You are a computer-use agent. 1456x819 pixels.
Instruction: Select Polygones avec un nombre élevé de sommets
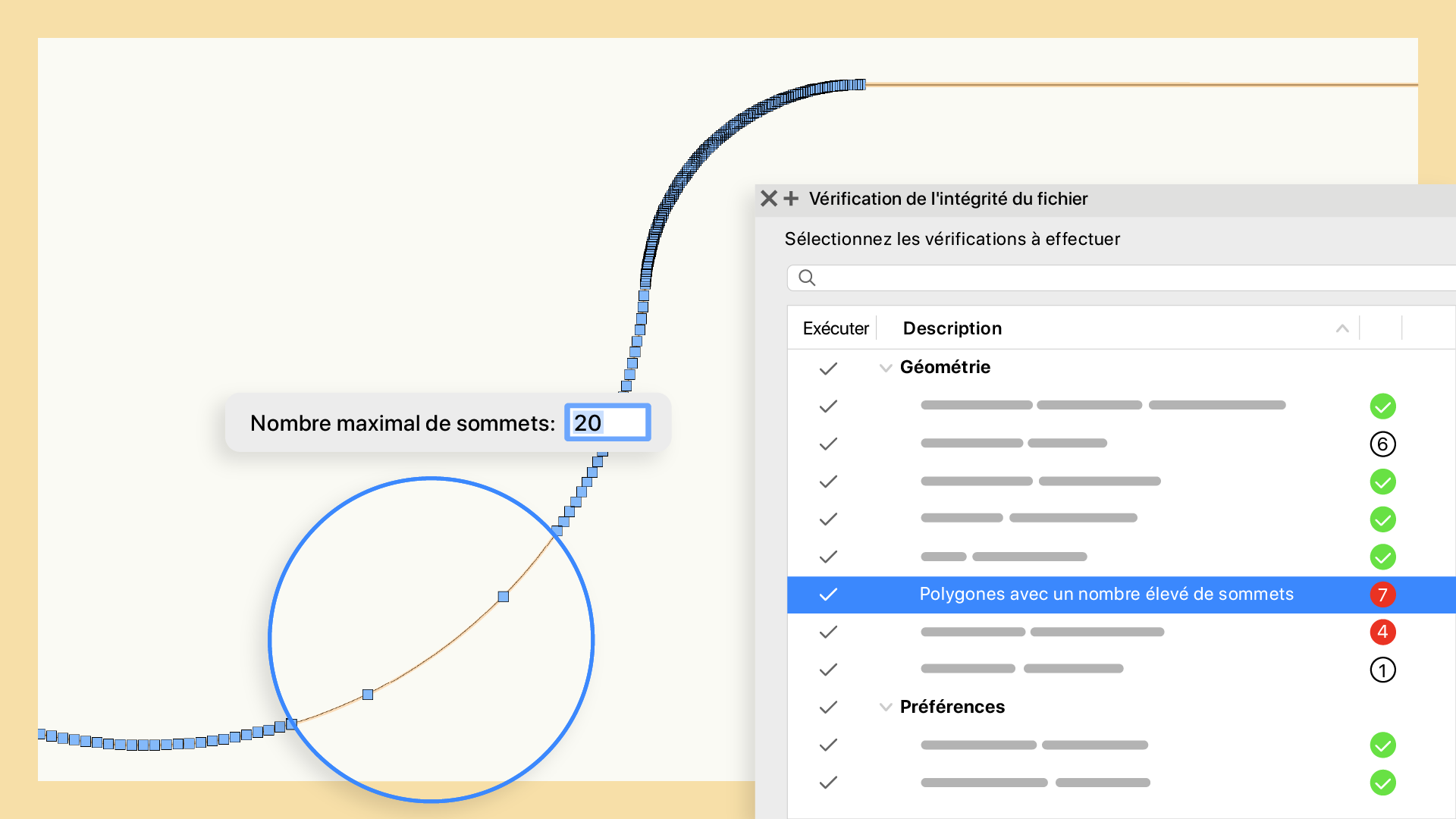[x=1106, y=595]
